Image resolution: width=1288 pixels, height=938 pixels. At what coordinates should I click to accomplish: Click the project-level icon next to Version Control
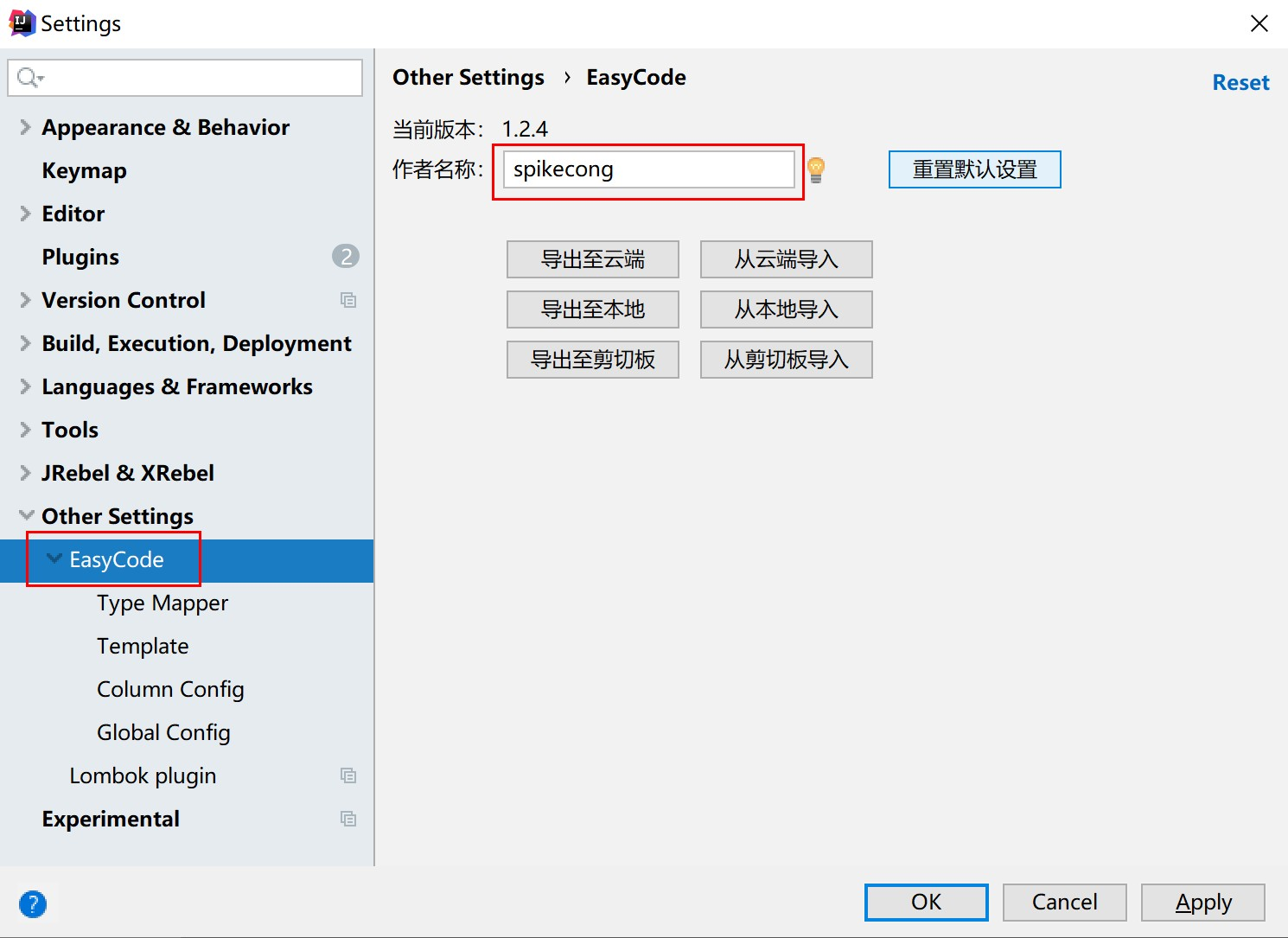pos(348,300)
